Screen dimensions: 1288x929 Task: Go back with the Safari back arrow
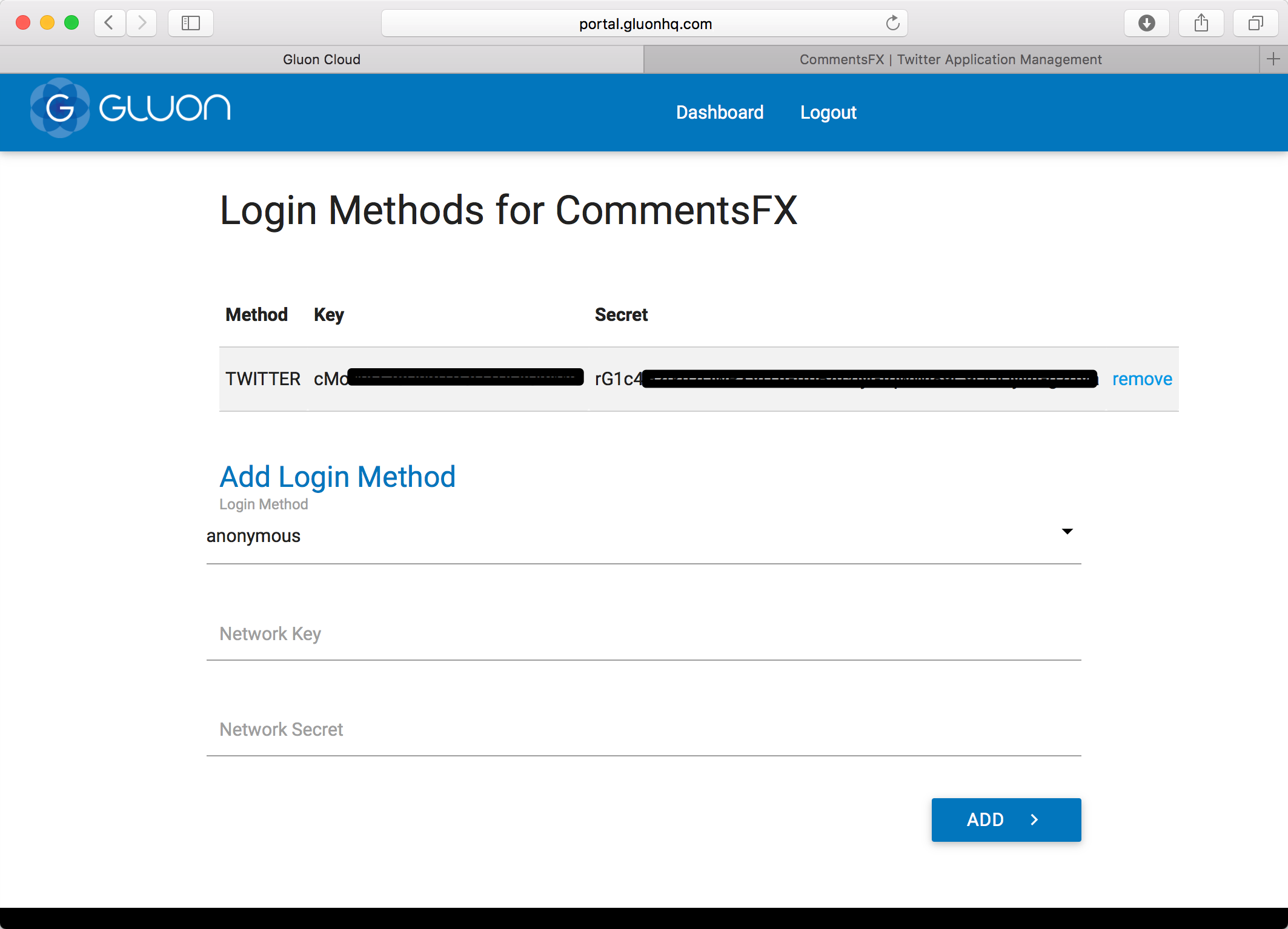[x=110, y=23]
